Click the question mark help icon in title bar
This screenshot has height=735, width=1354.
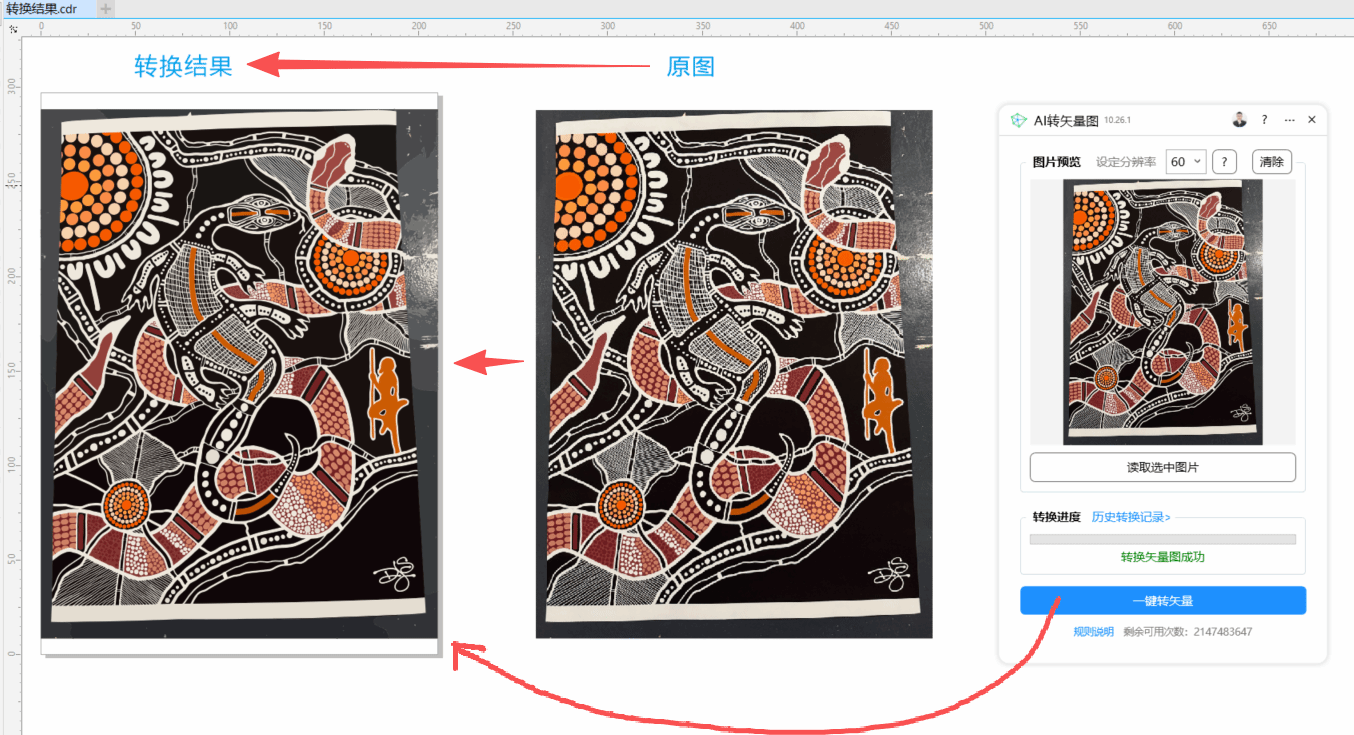pos(1264,120)
